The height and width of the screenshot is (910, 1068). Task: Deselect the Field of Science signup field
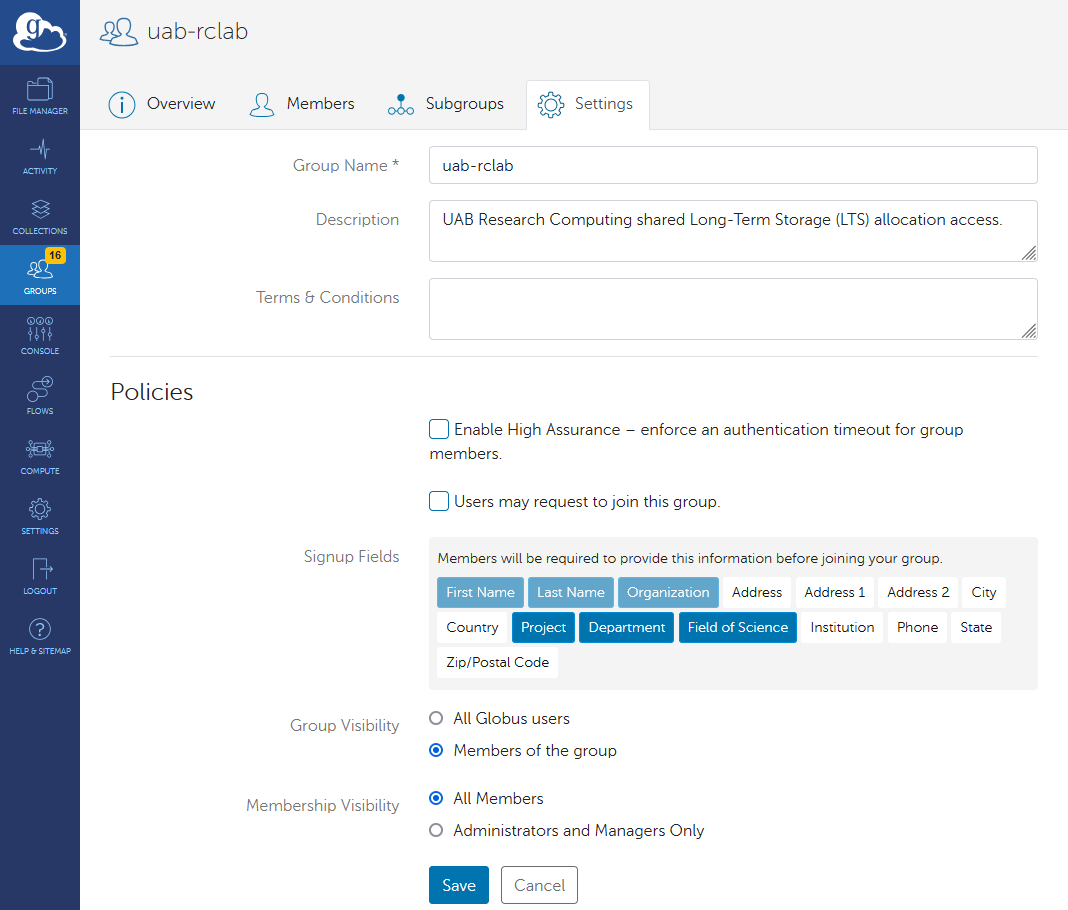click(737, 627)
